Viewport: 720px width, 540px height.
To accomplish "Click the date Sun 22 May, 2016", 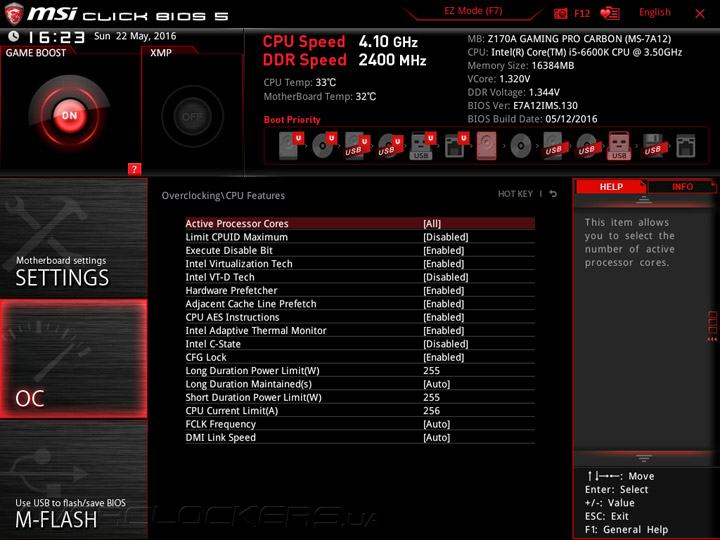I will coord(135,36).
